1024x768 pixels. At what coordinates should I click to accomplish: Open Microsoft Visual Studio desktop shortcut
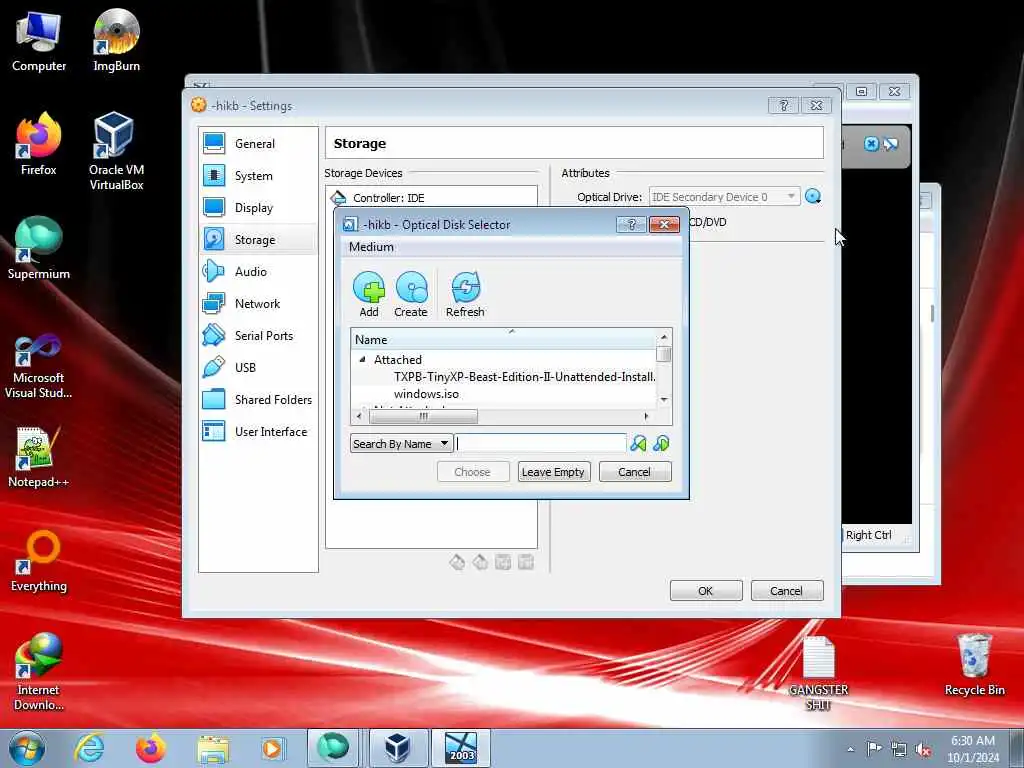[x=39, y=366]
